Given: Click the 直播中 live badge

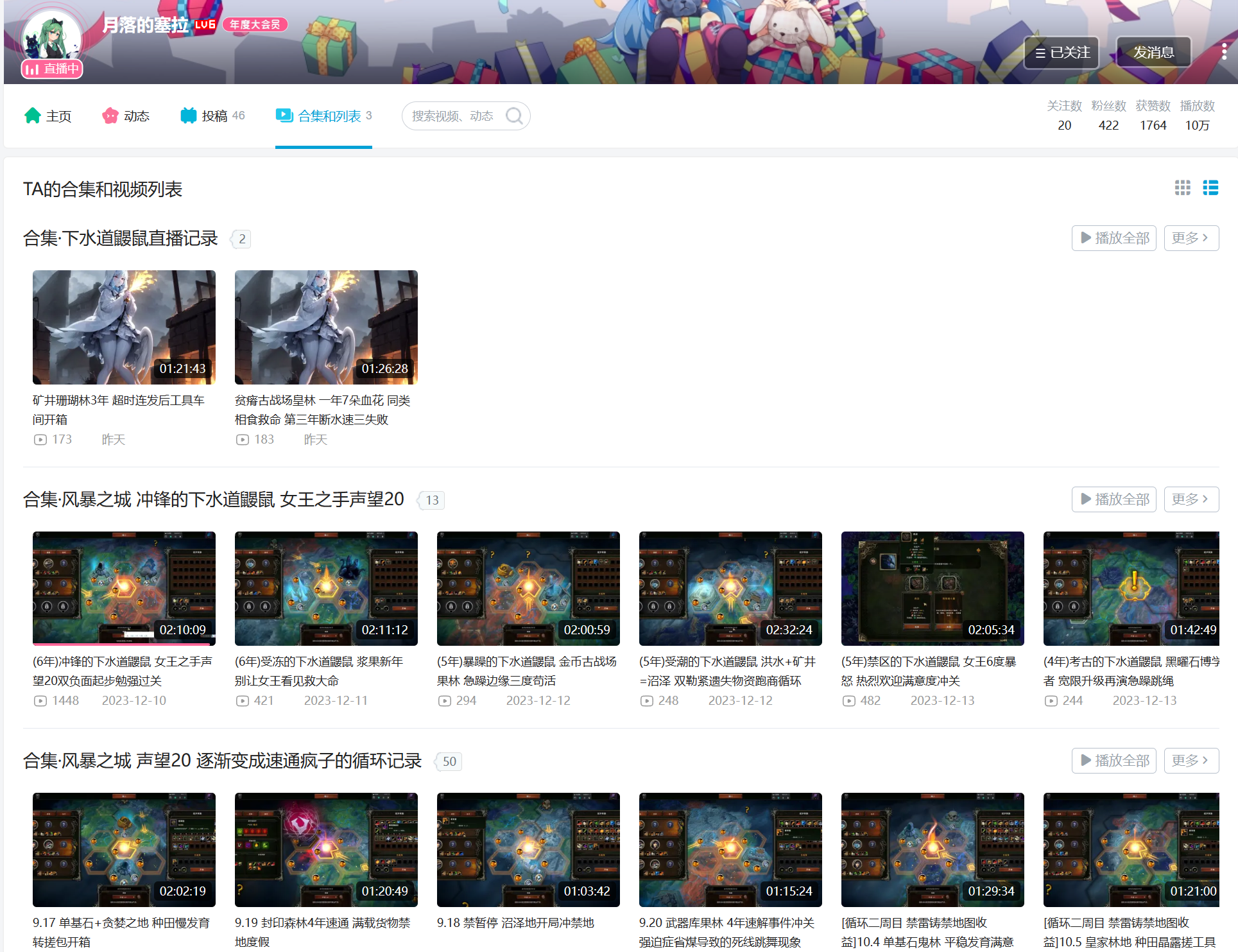Looking at the screenshot, I should (52, 69).
